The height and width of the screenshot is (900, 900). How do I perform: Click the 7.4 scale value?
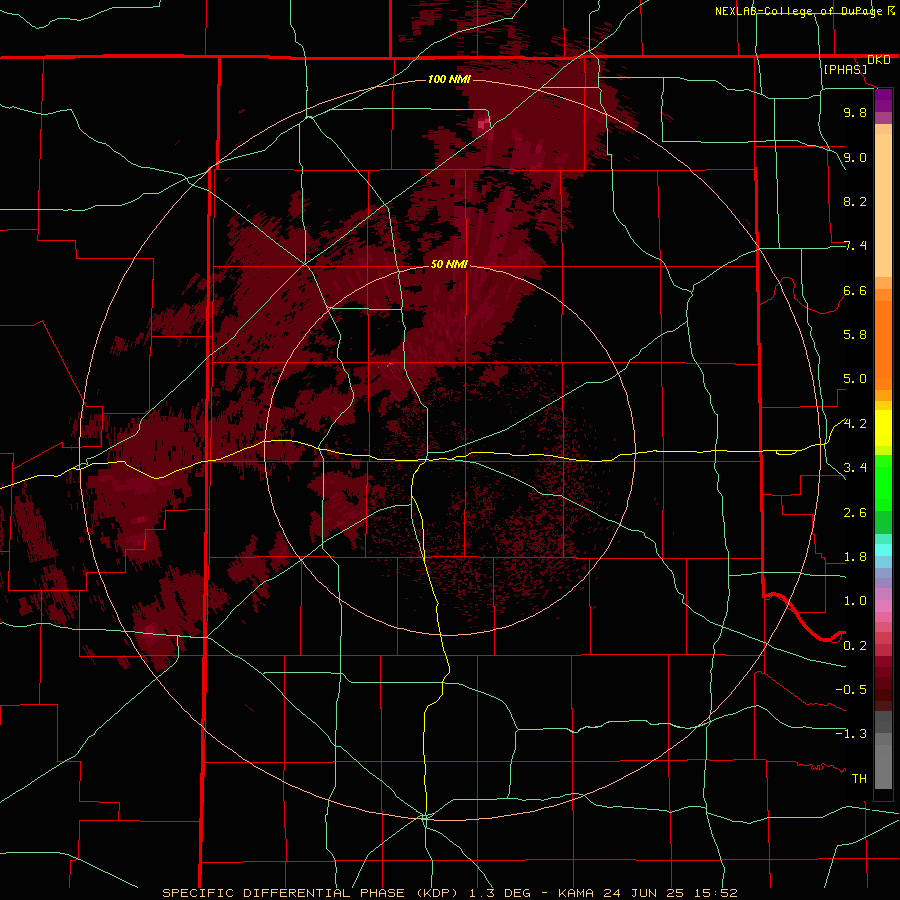coord(855,246)
